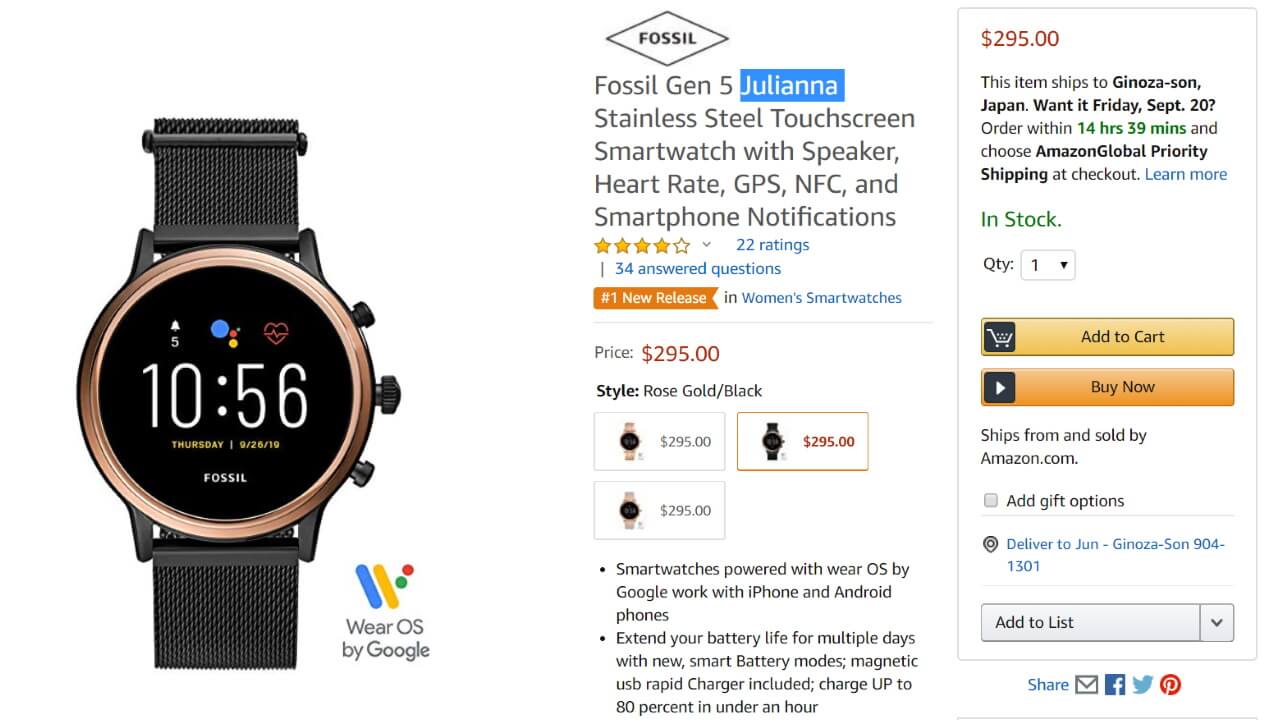The image size is (1280, 720).
Task: Open the 34 answered questions link
Action: 697,269
